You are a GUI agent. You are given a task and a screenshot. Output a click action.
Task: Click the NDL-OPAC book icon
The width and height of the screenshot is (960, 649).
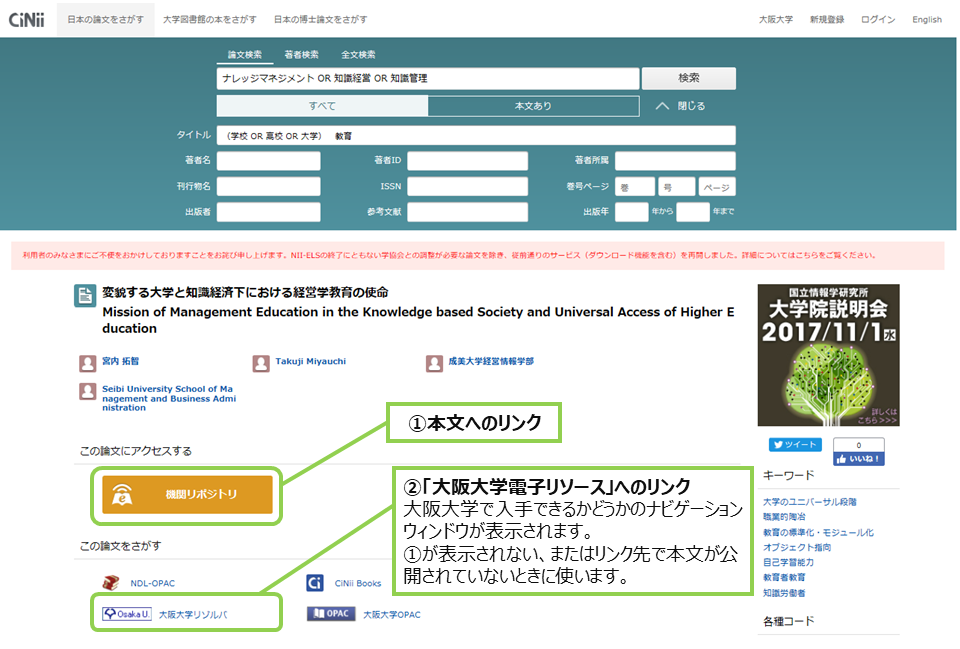113,583
